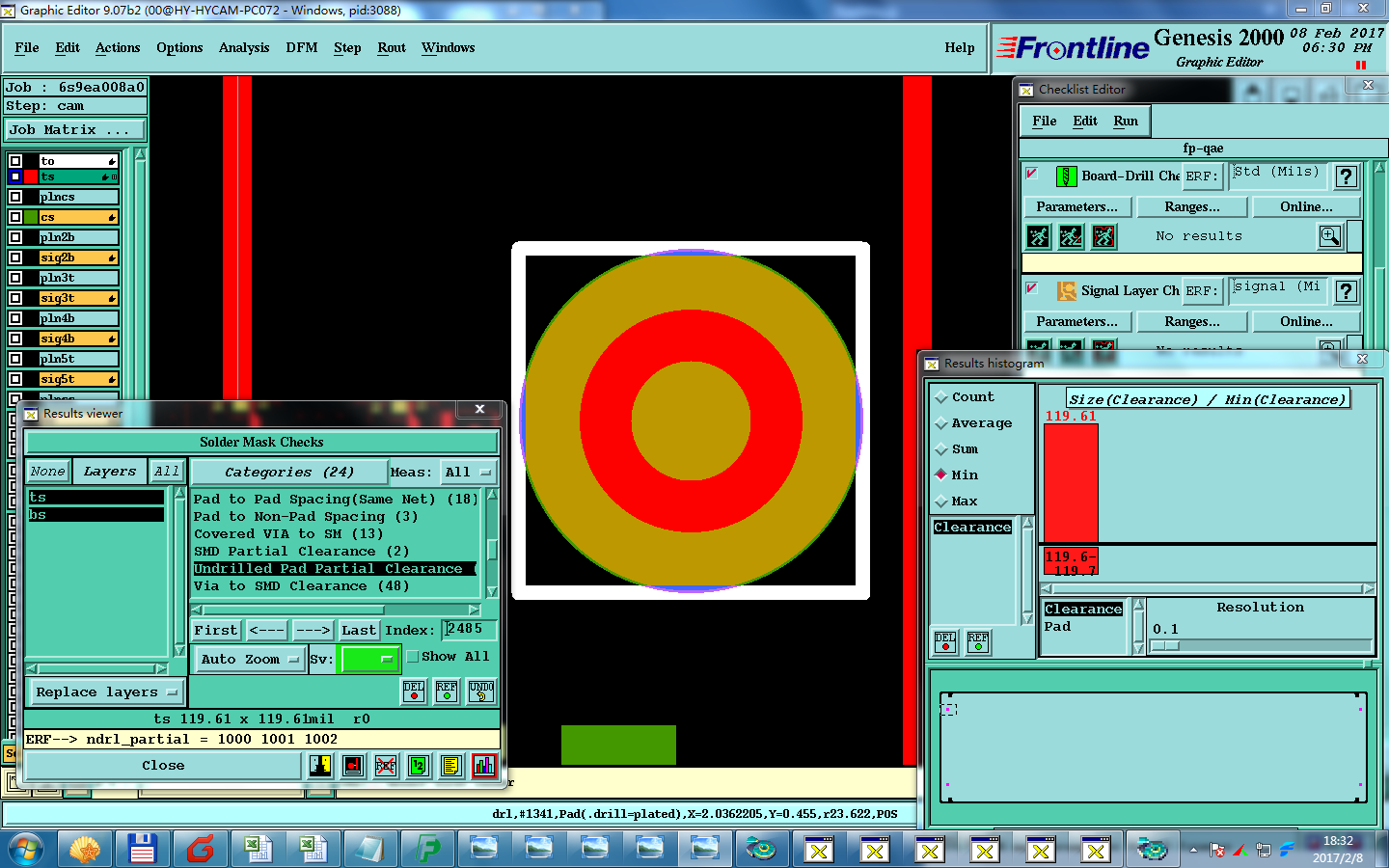
Task: Click the red-marked layer icon beside Close button
Action: coord(353,766)
